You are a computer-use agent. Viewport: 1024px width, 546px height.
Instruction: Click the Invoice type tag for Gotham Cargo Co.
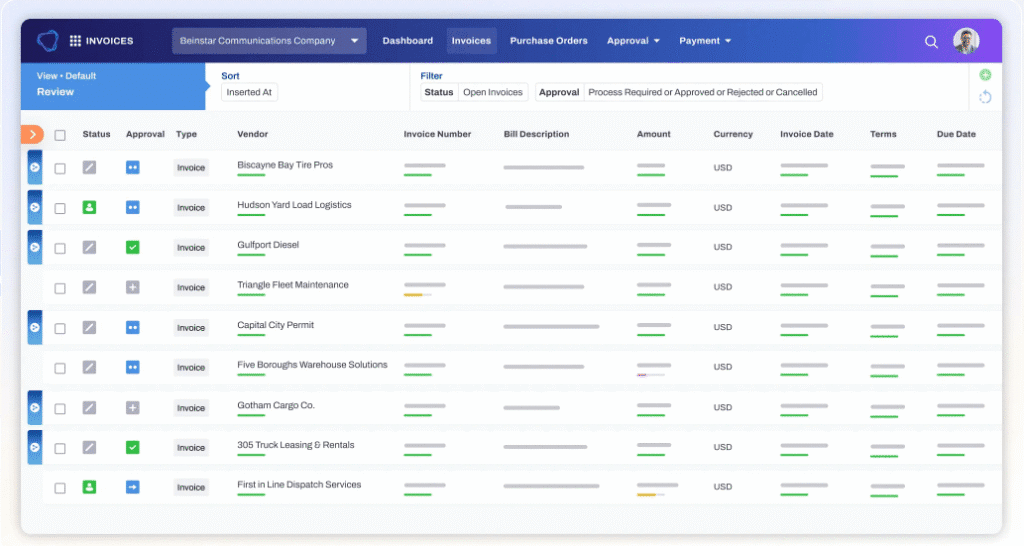(191, 408)
